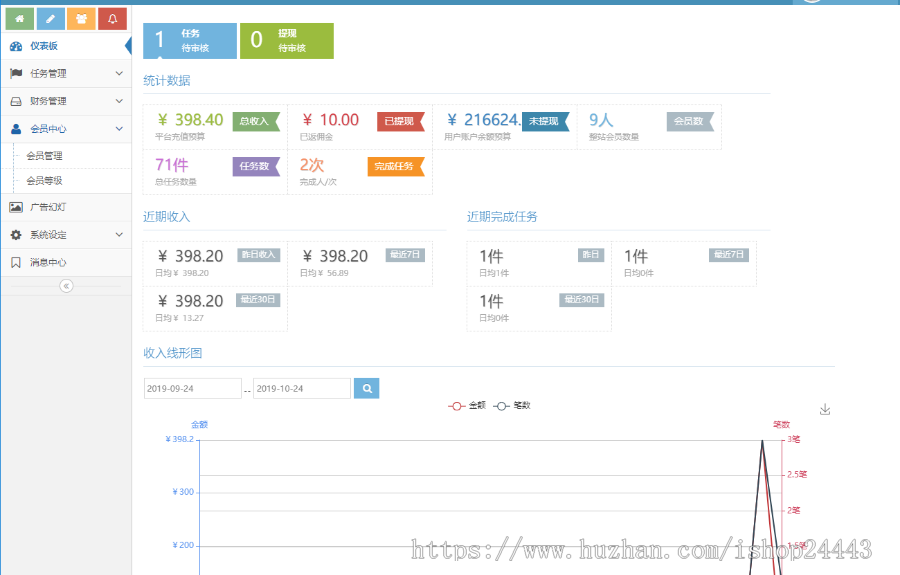Click the 昨日 badge in 近期完成任务
This screenshot has height=575, width=900.
[x=591, y=255]
